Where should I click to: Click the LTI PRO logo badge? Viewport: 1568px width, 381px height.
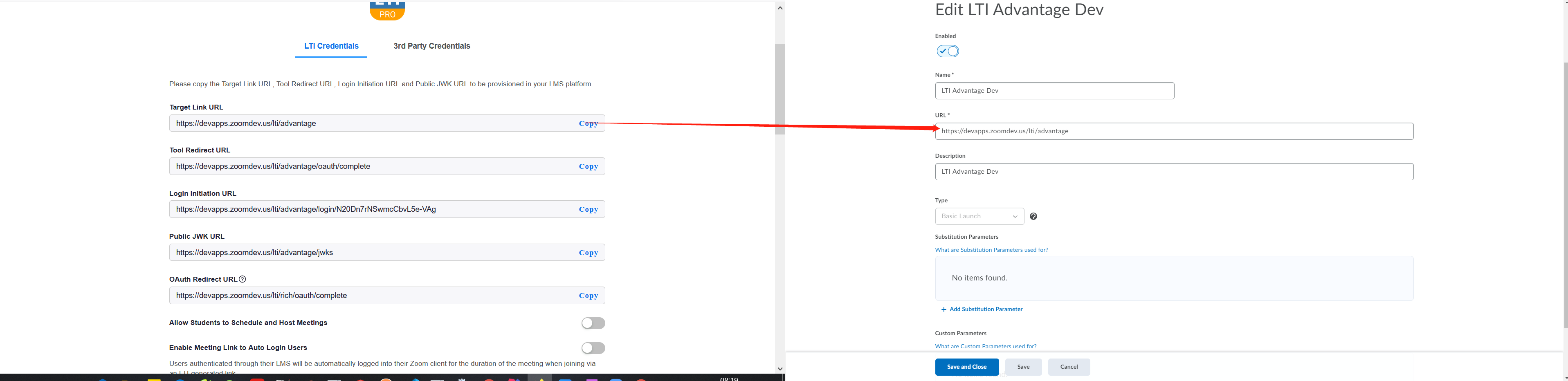coord(387,11)
